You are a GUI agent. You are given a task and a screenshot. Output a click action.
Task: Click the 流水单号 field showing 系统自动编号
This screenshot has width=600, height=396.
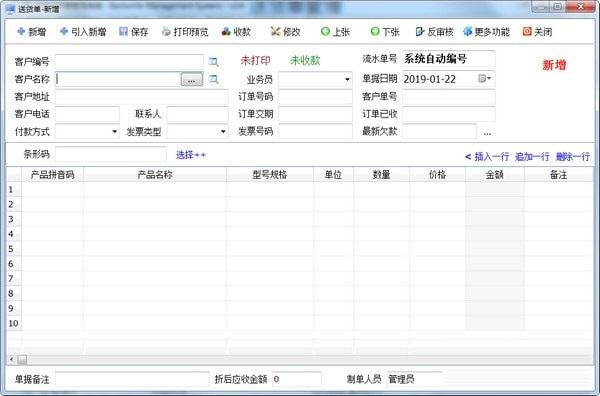[448, 59]
